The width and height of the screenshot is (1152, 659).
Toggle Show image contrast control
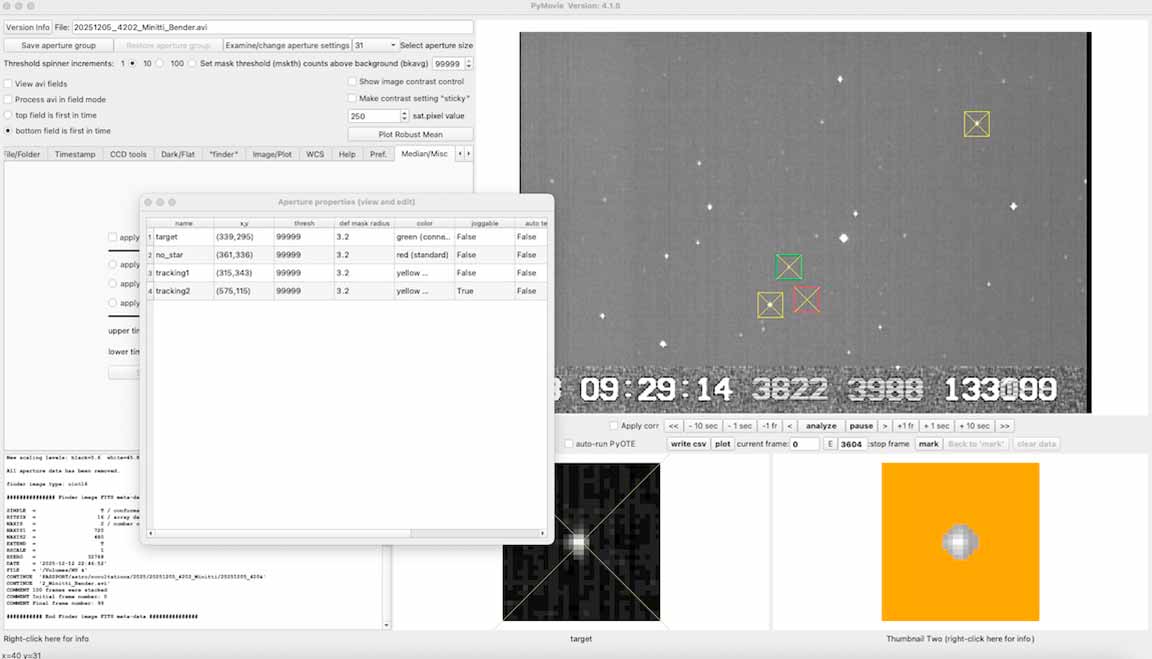point(352,82)
